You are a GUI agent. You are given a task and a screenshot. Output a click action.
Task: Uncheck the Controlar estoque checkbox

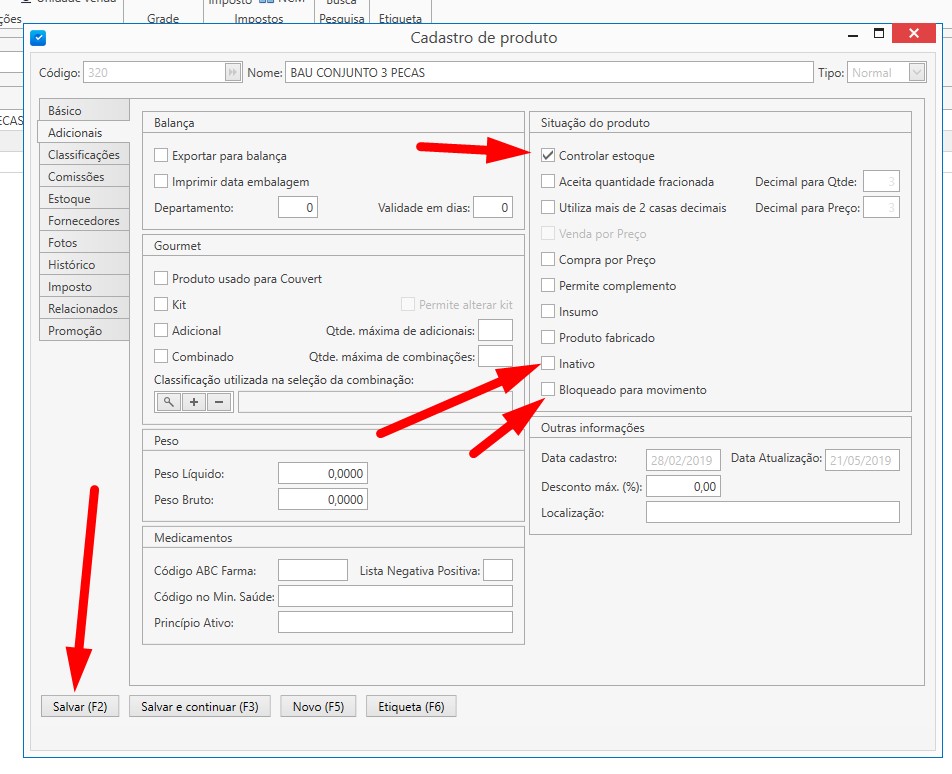[x=548, y=156]
